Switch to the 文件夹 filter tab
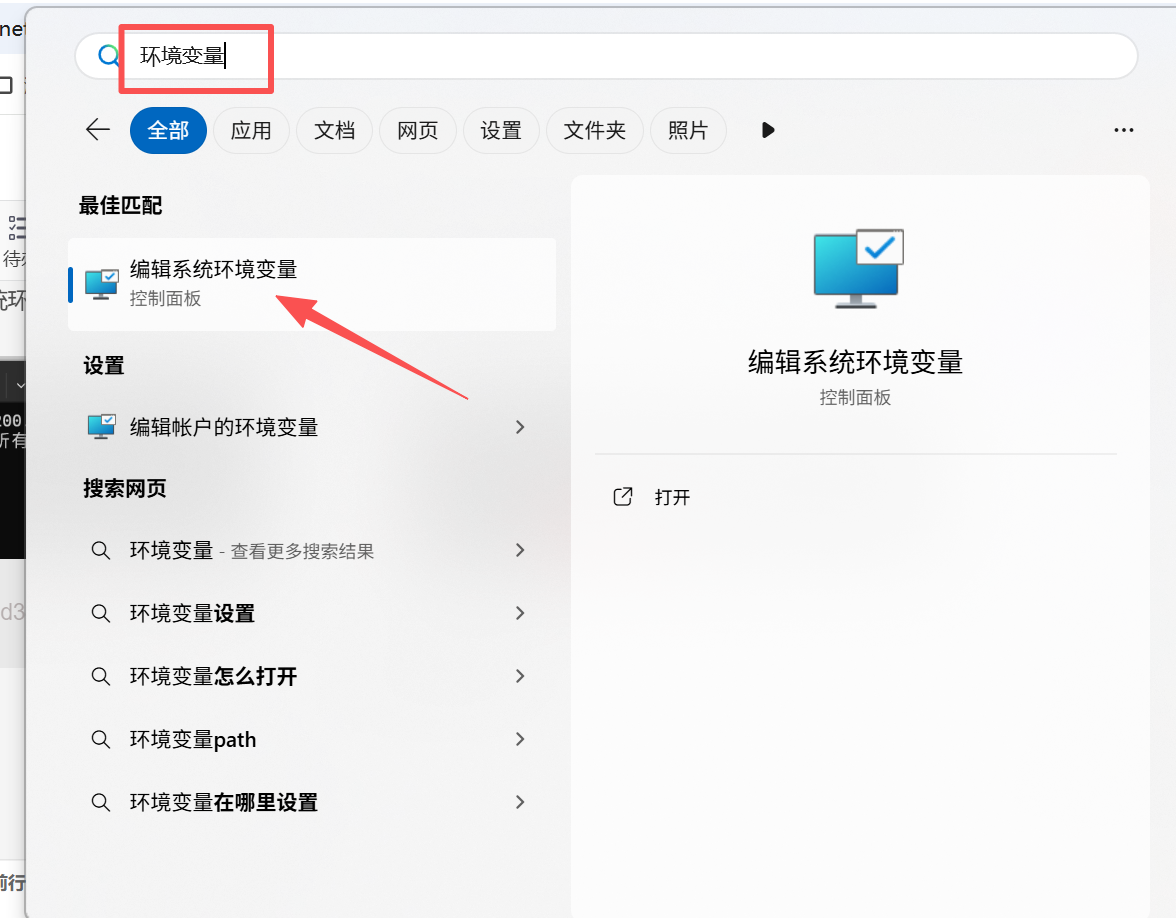 click(595, 130)
